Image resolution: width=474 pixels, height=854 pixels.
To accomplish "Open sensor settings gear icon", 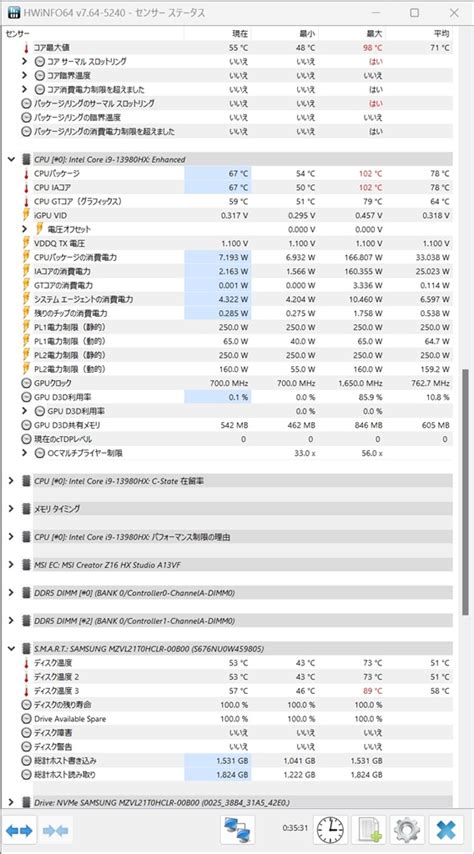I will tap(406, 831).
